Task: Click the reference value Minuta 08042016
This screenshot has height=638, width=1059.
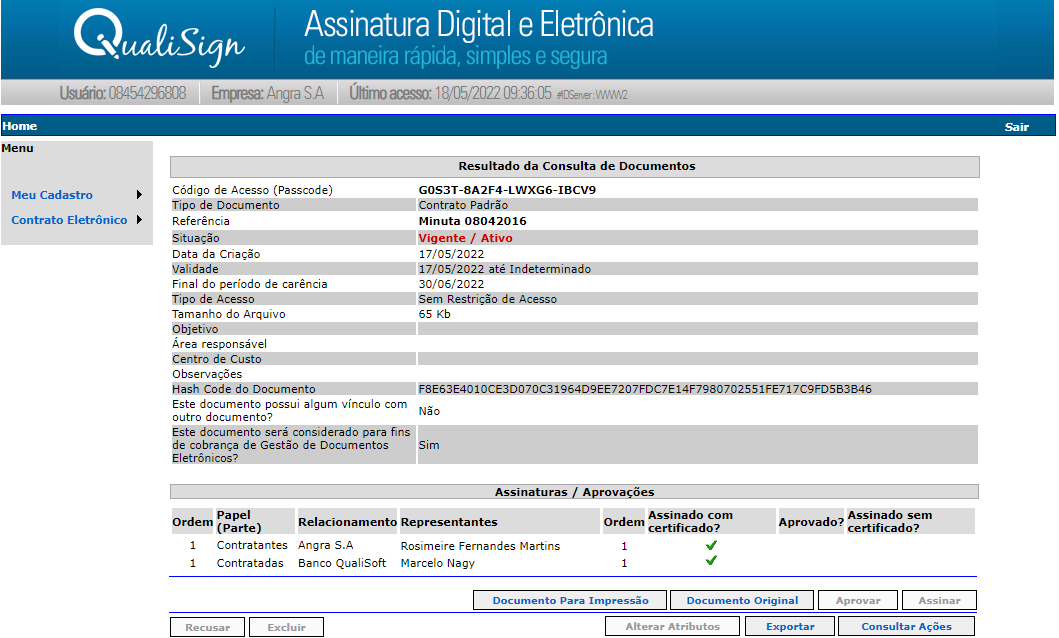Action: coord(473,221)
